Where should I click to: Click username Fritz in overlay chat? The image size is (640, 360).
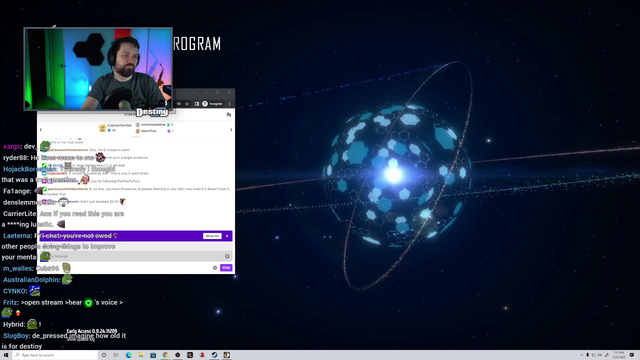[10, 302]
